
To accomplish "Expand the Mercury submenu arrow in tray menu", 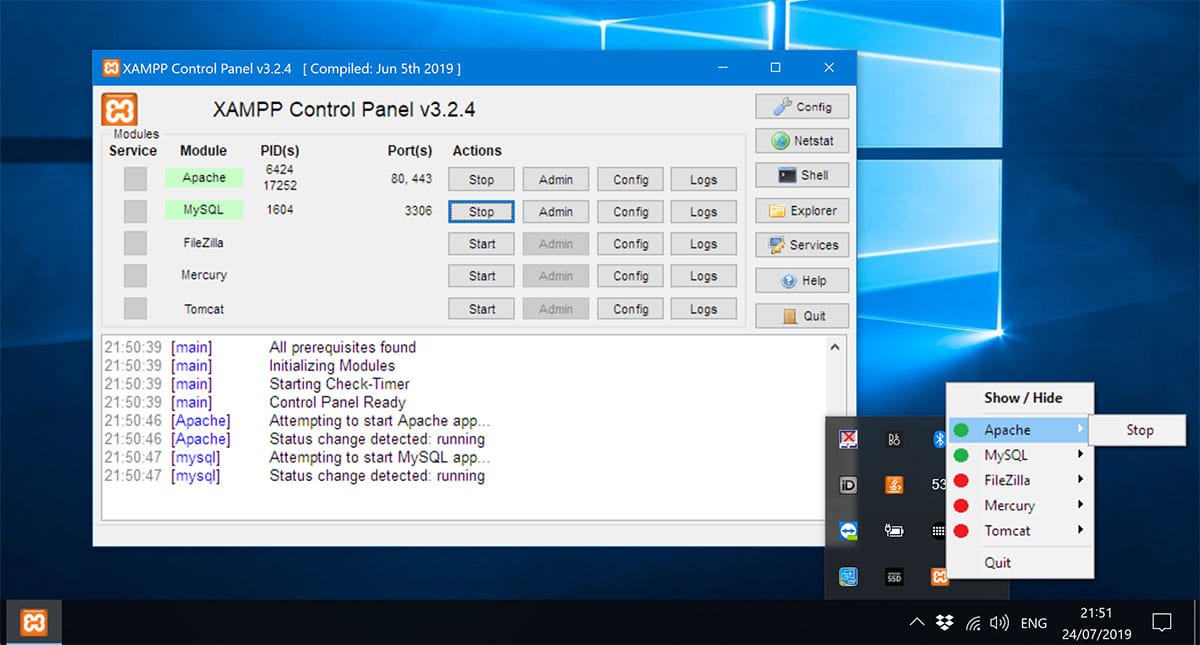I will (1081, 505).
